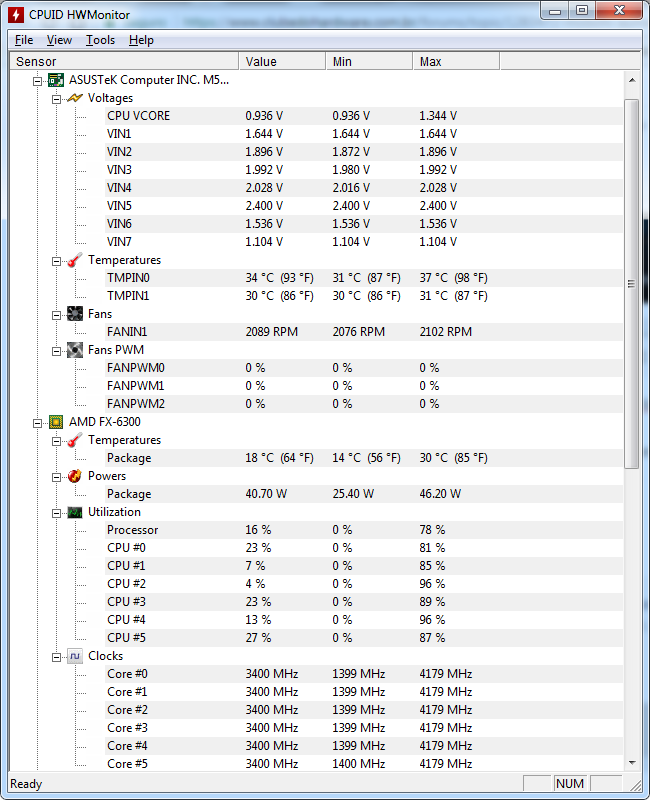Viewport: 650px width, 800px height.
Task: Select the VIN5 voltage row
Action: [363, 206]
